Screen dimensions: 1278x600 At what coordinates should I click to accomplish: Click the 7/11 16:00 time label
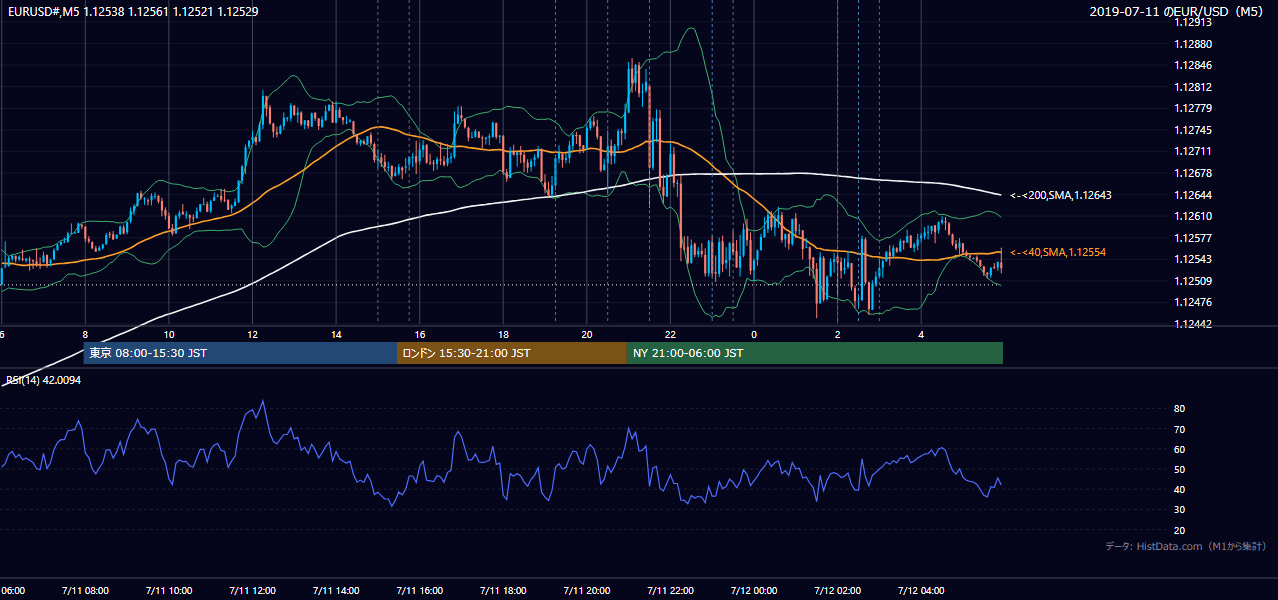[420, 591]
